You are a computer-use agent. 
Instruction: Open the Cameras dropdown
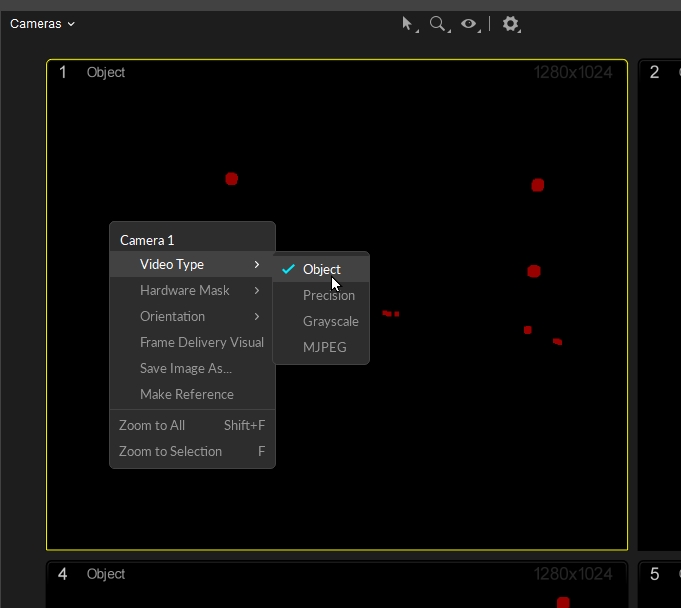click(42, 24)
